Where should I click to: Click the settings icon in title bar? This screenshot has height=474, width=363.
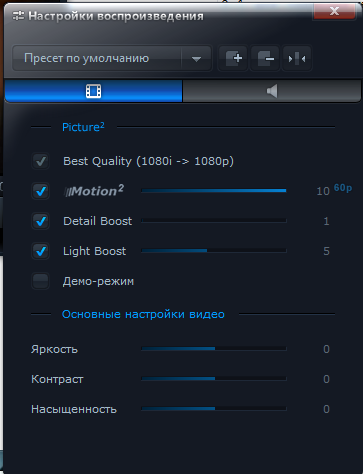[x=18, y=15]
